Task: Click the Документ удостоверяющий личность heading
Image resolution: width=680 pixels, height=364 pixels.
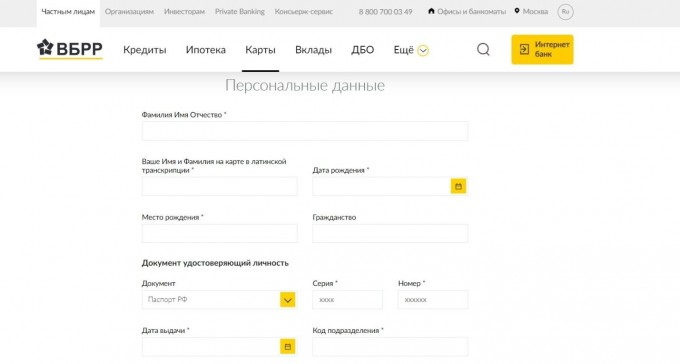Action: pos(215,263)
